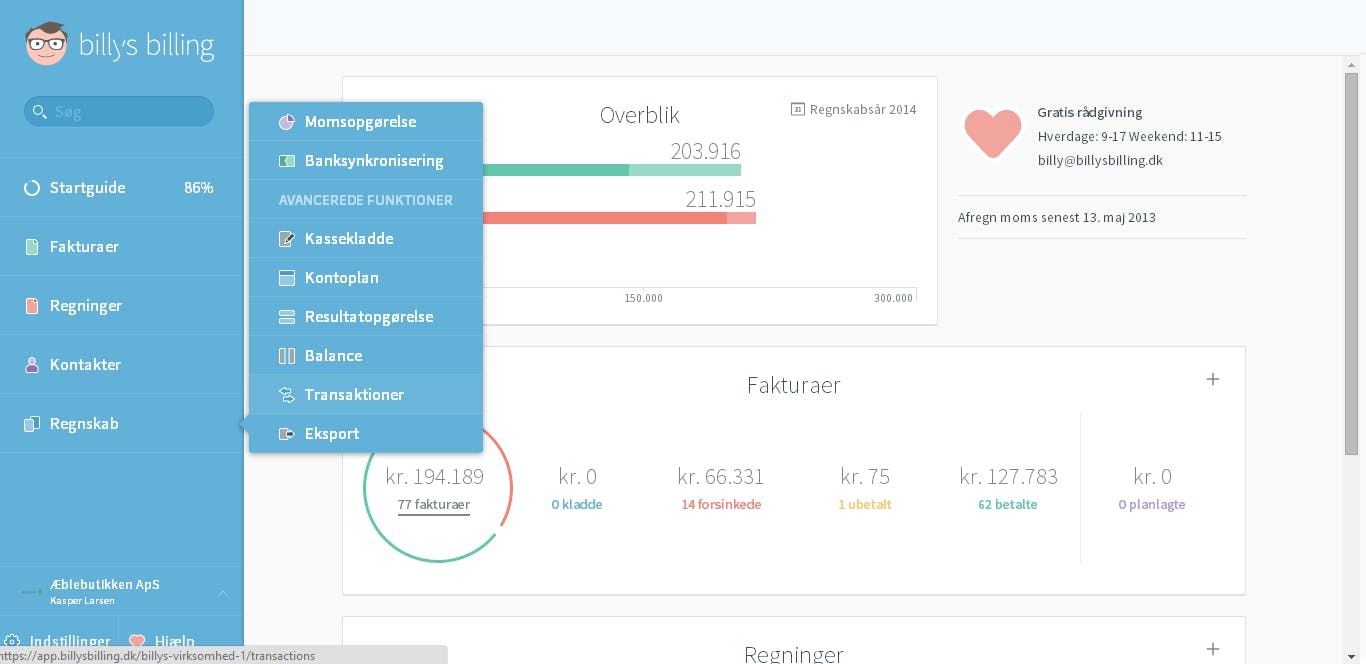Filter by 0 planlagte invoices

click(x=1152, y=504)
